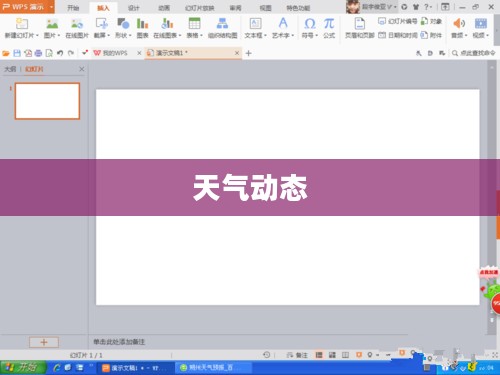500x375 pixels.
Task: Click the Print icon in quick toolbar
Action: click(x=38, y=53)
